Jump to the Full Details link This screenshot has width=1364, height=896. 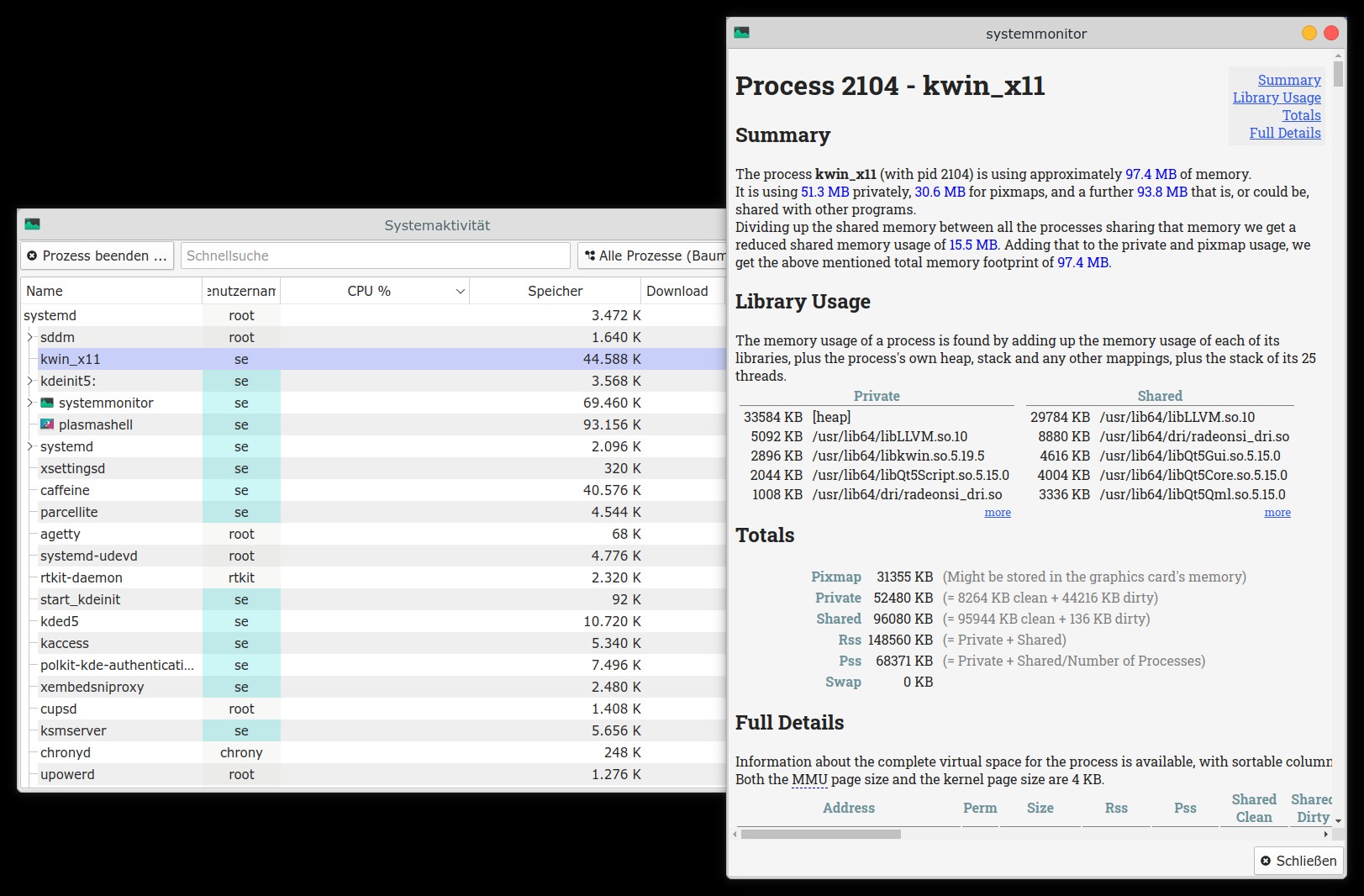[1285, 133]
